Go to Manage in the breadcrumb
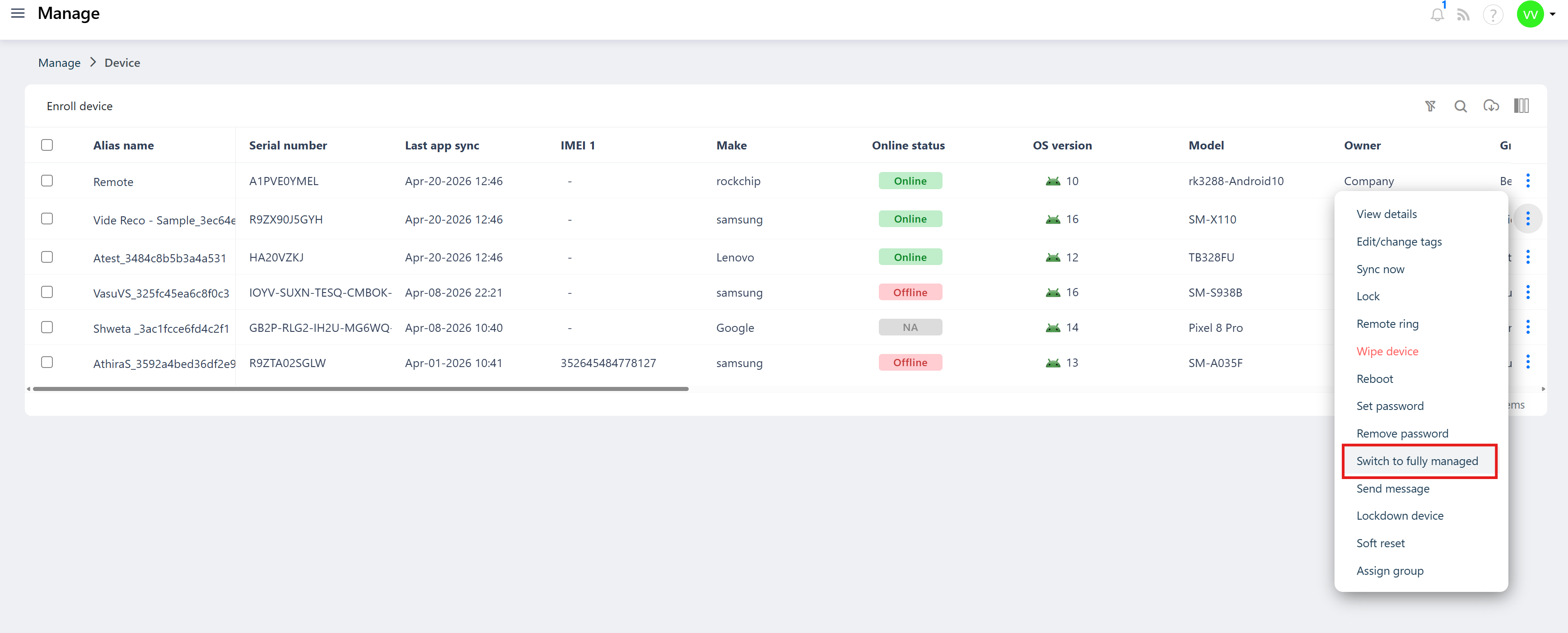Viewport: 1568px width, 633px height. point(59,63)
